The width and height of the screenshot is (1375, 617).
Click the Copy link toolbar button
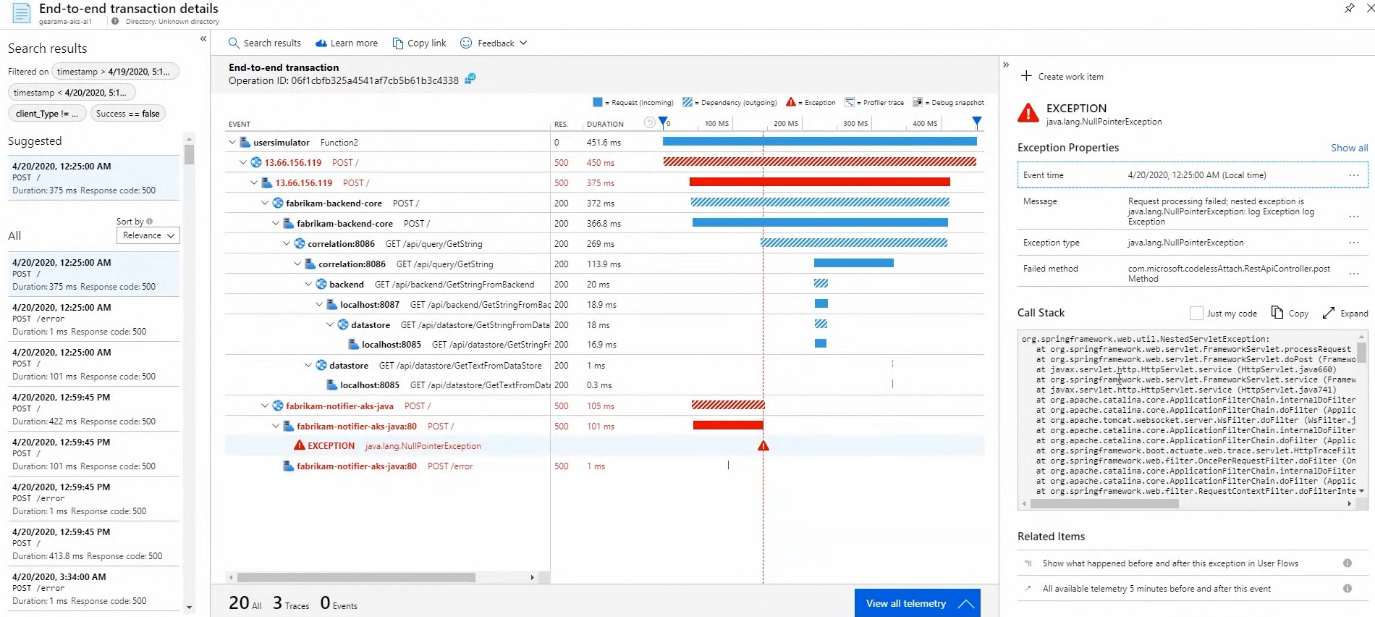pyautogui.click(x=419, y=43)
